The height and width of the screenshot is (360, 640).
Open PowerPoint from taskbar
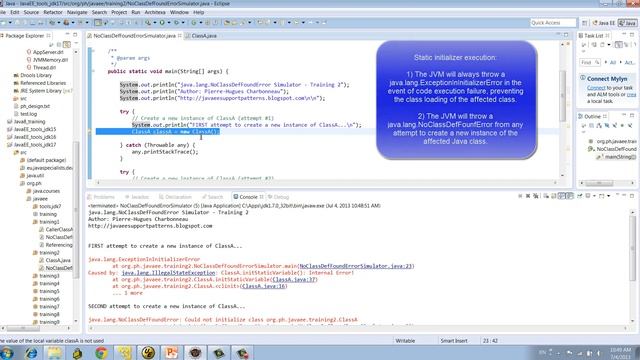tap(171, 353)
